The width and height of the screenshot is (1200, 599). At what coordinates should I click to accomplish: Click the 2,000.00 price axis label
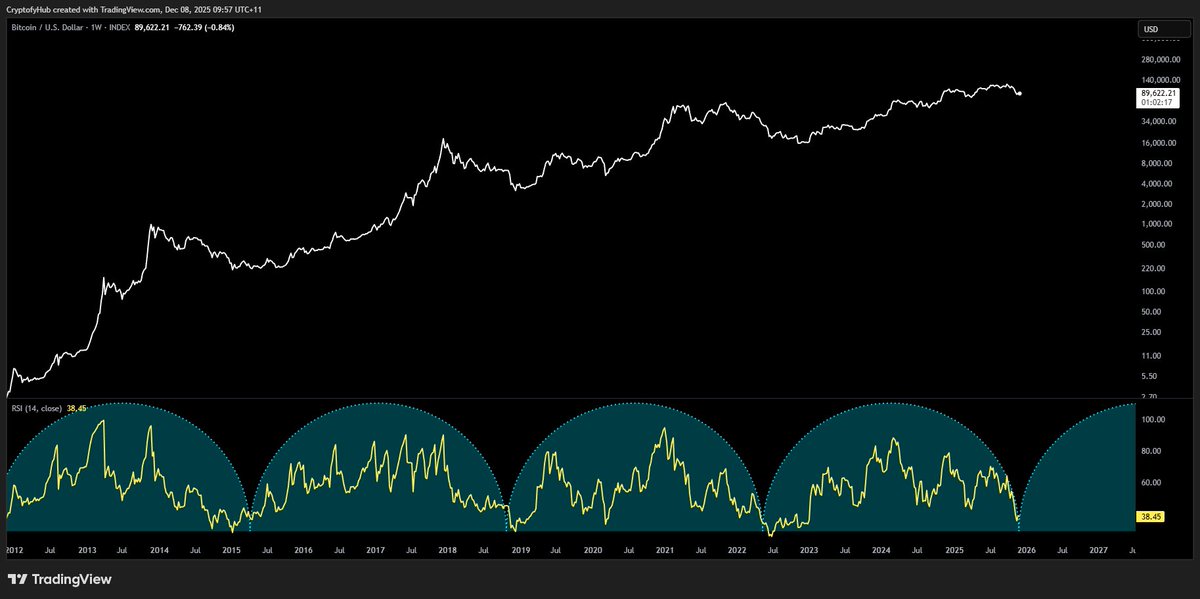[x=1157, y=204]
